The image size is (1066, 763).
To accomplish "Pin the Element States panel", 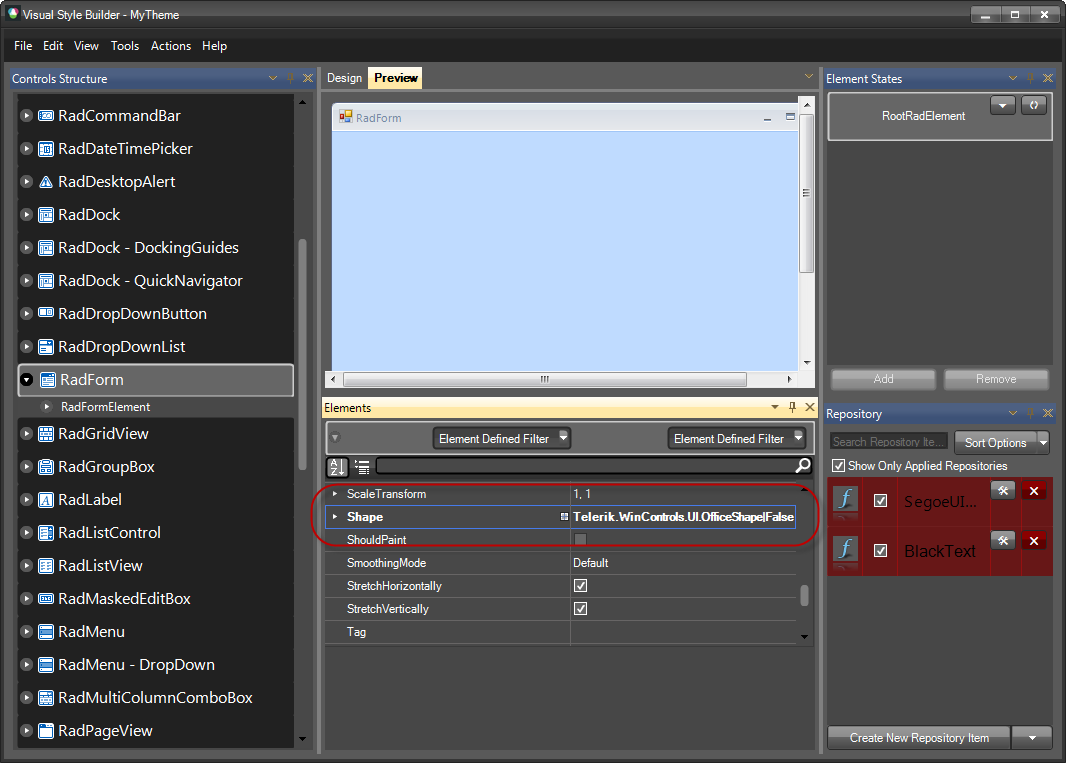I will (1031, 78).
